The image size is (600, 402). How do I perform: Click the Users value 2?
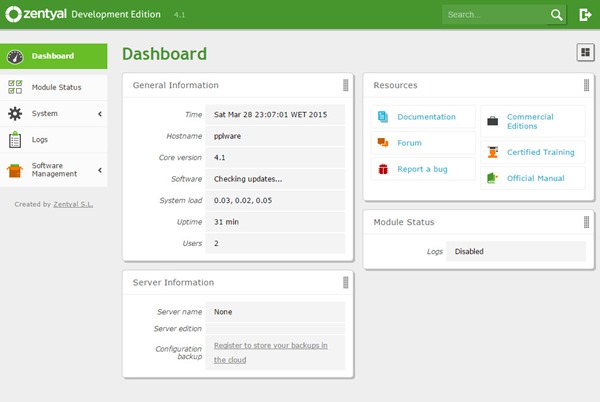tap(216, 243)
